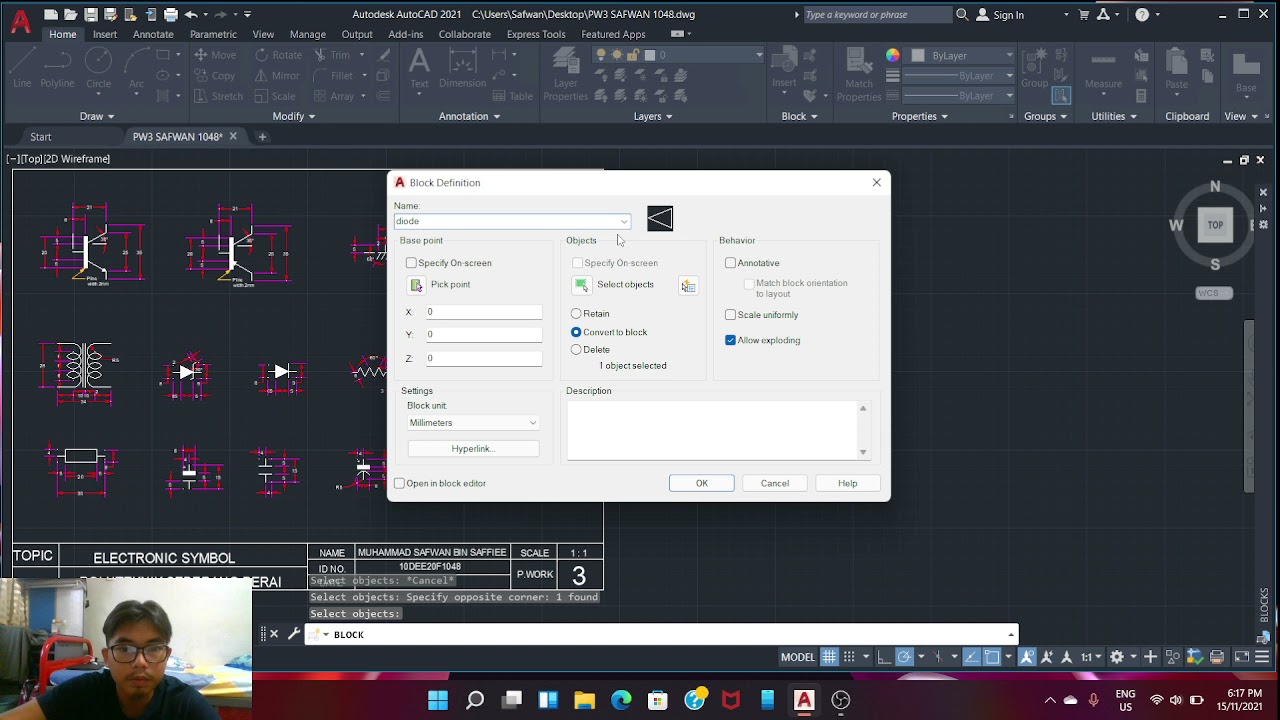
Task: Click the Group tool
Action: coord(1034,68)
